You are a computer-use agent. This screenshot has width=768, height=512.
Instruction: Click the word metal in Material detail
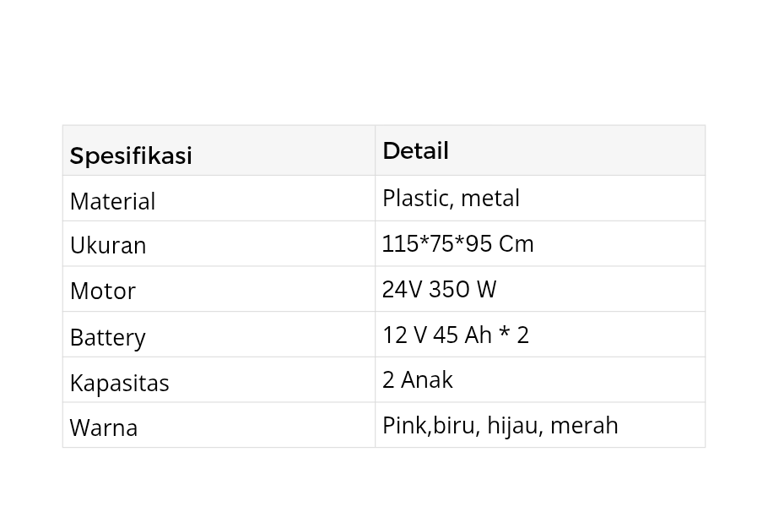(490, 198)
